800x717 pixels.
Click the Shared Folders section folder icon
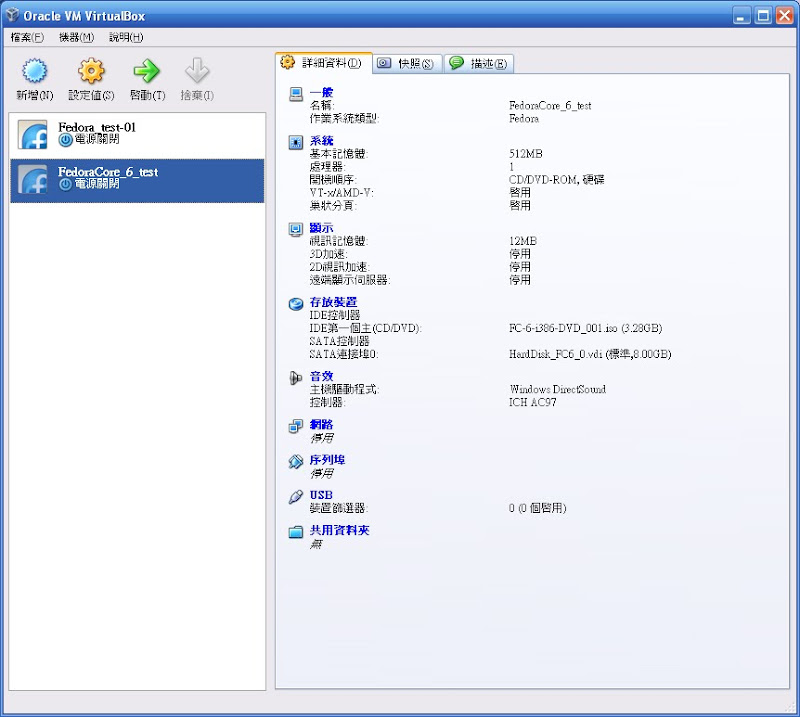point(296,532)
